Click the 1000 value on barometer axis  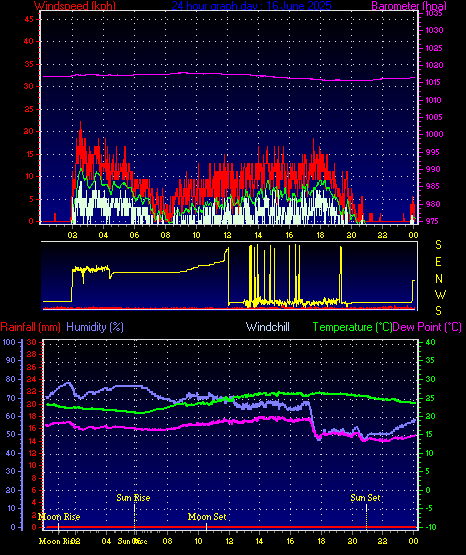pos(434,134)
